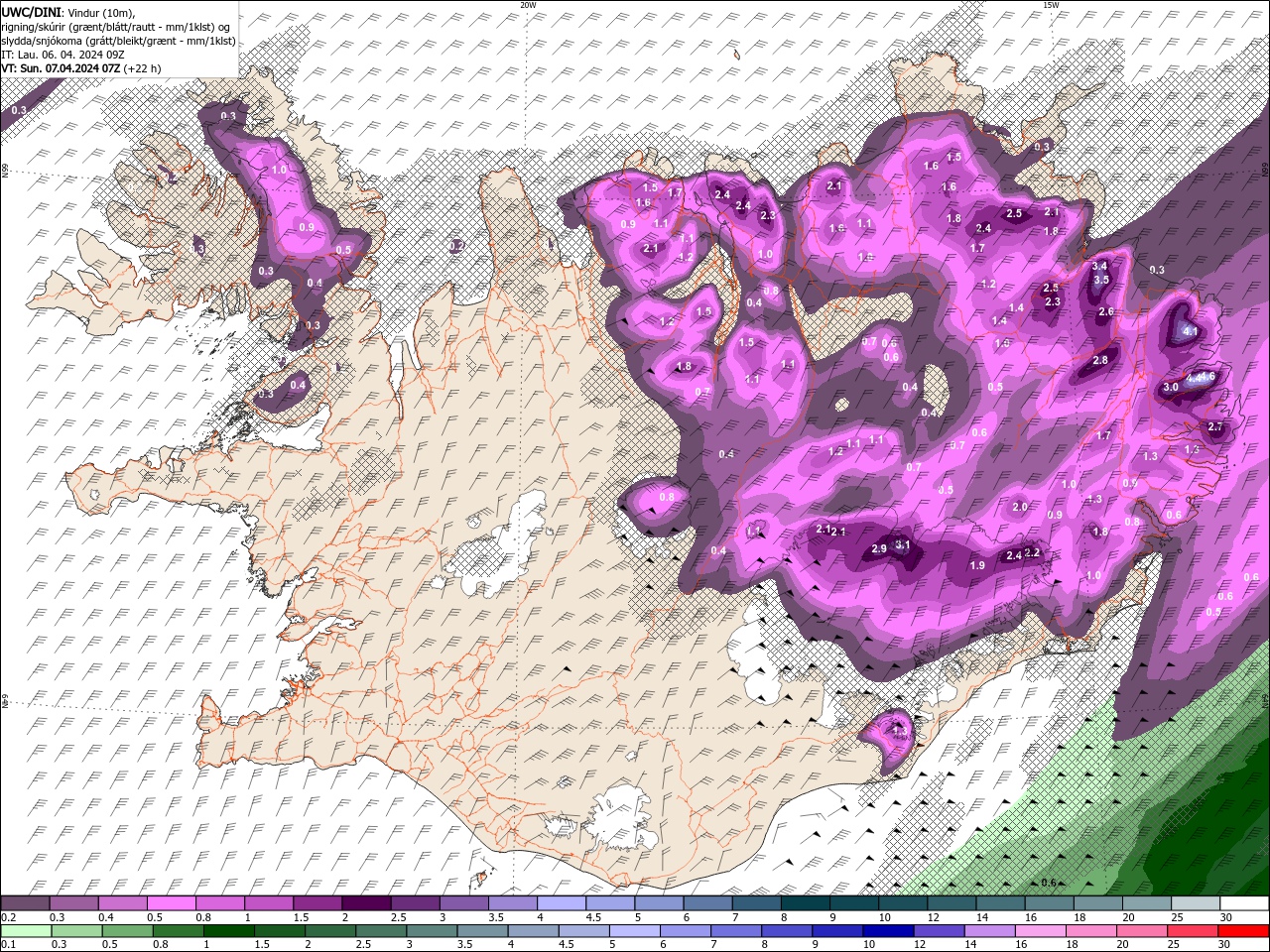Image resolution: width=1270 pixels, height=952 pixels.
Task: Select the 'IT: Lau. 06. 04. 2024 09Z' line
Action: click(63, 55)
